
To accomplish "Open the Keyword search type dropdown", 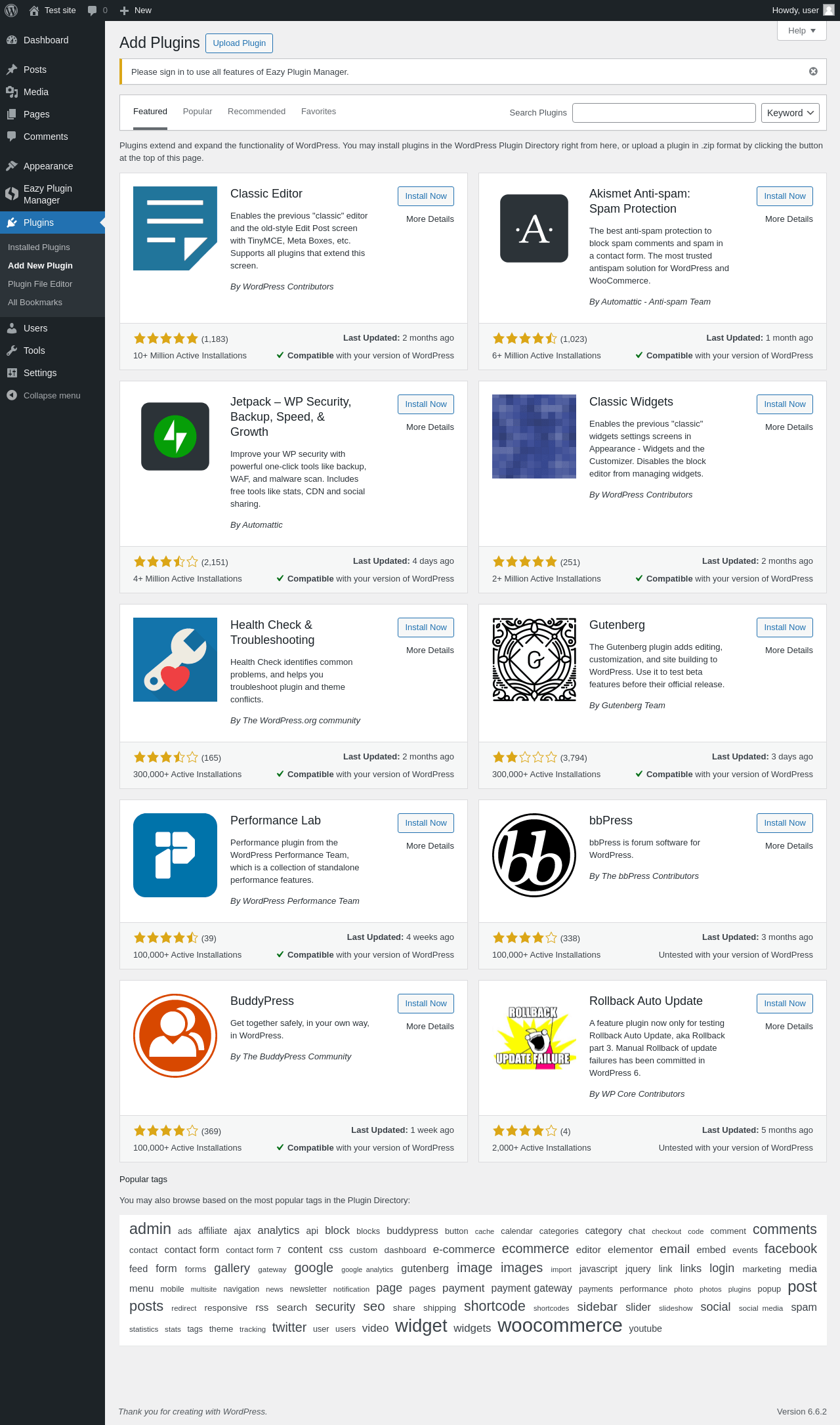I will pos(790,113).
